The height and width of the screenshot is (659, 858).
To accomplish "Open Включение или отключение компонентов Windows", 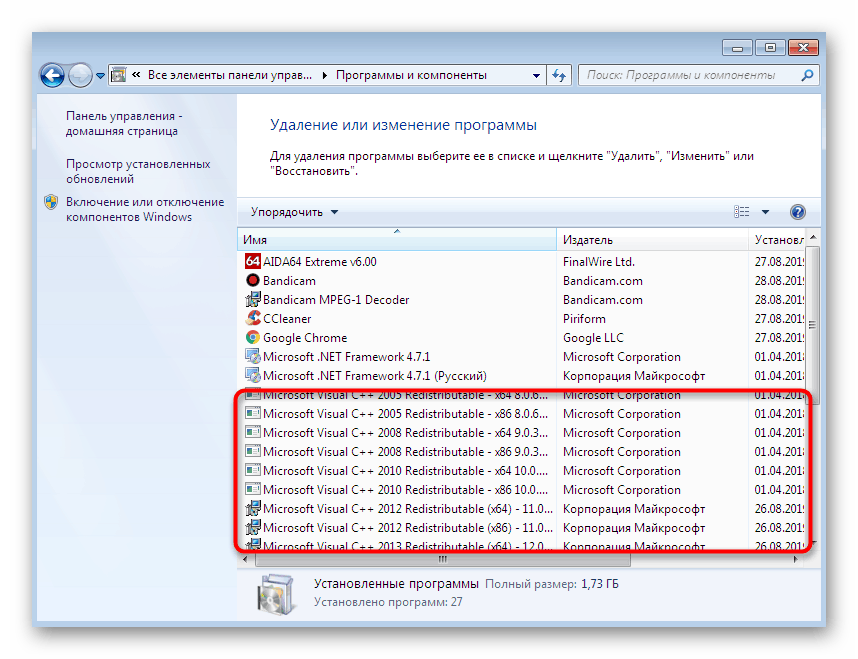I will [145, 210].
